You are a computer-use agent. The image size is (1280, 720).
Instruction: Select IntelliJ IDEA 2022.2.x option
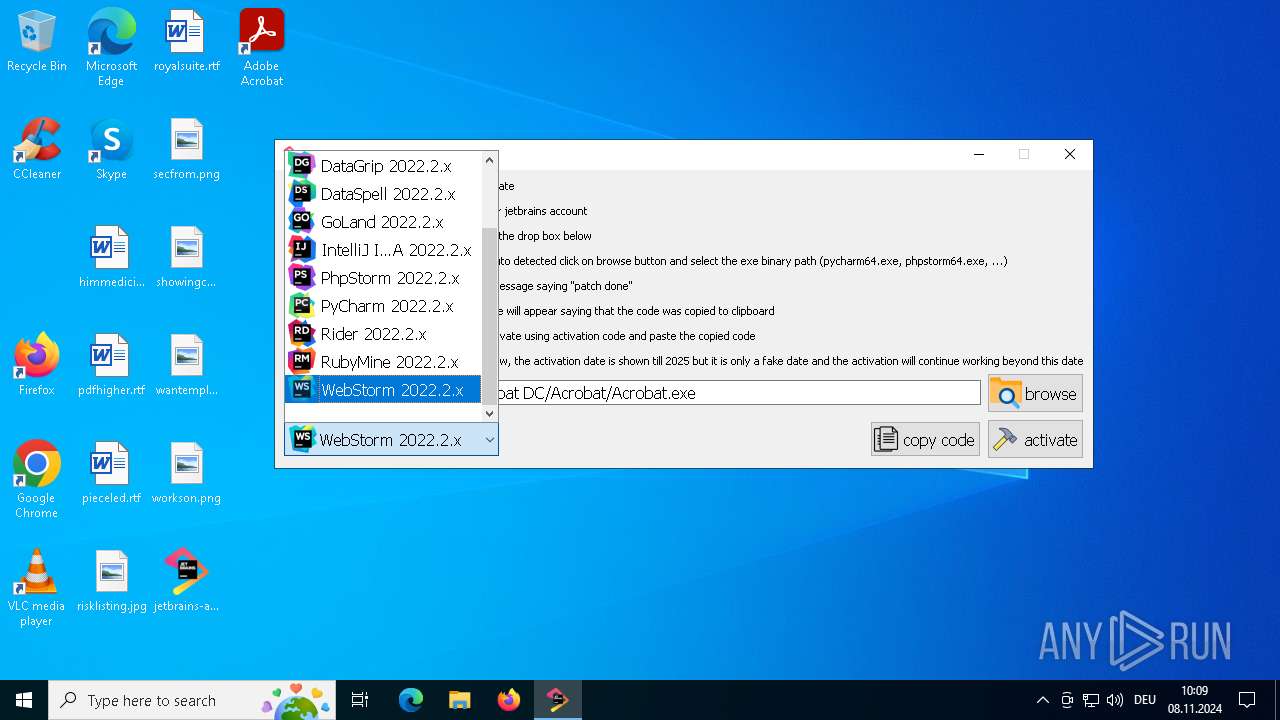click(x=383, y=250)
